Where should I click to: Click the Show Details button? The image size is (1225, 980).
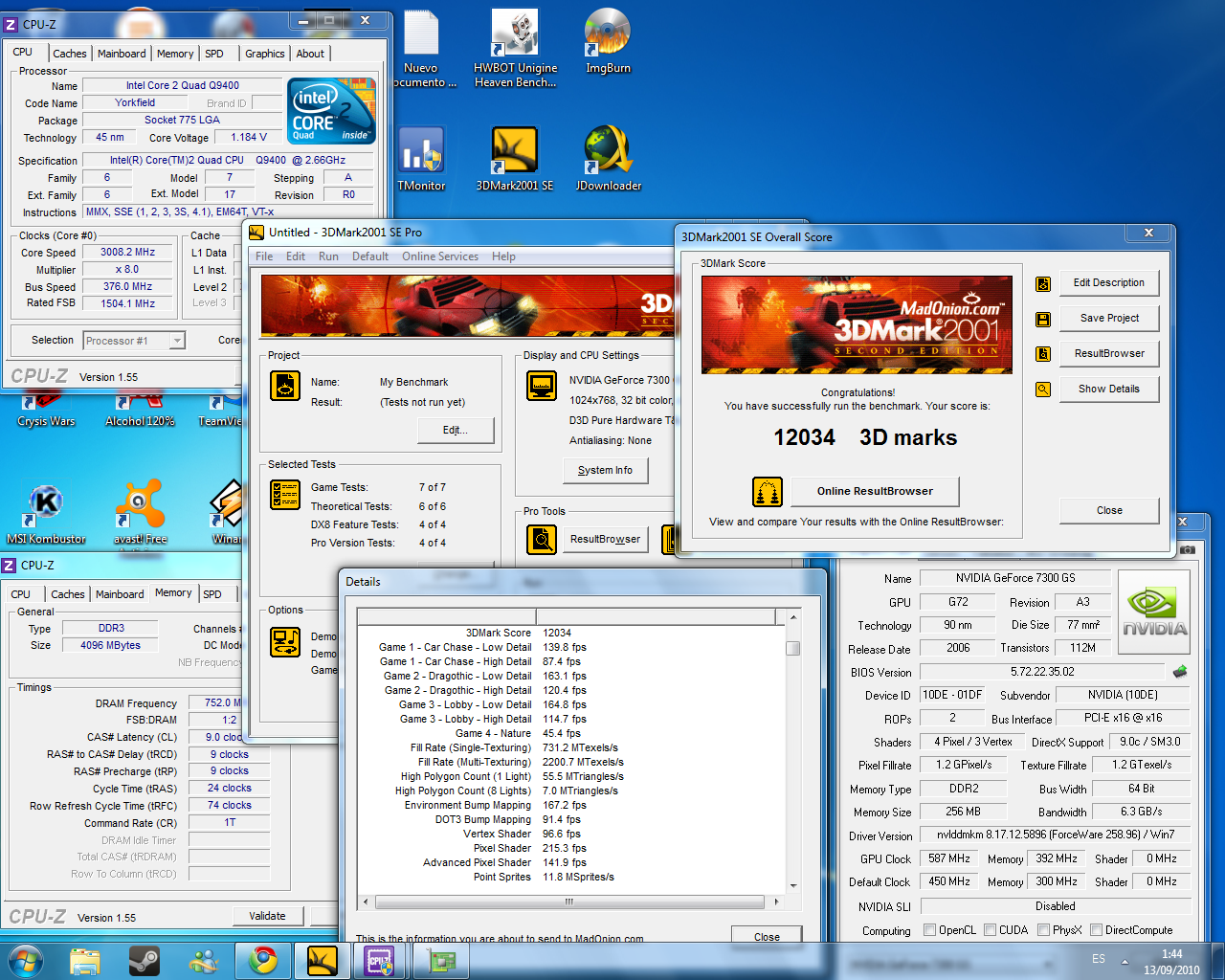(x=1109, y=390)
